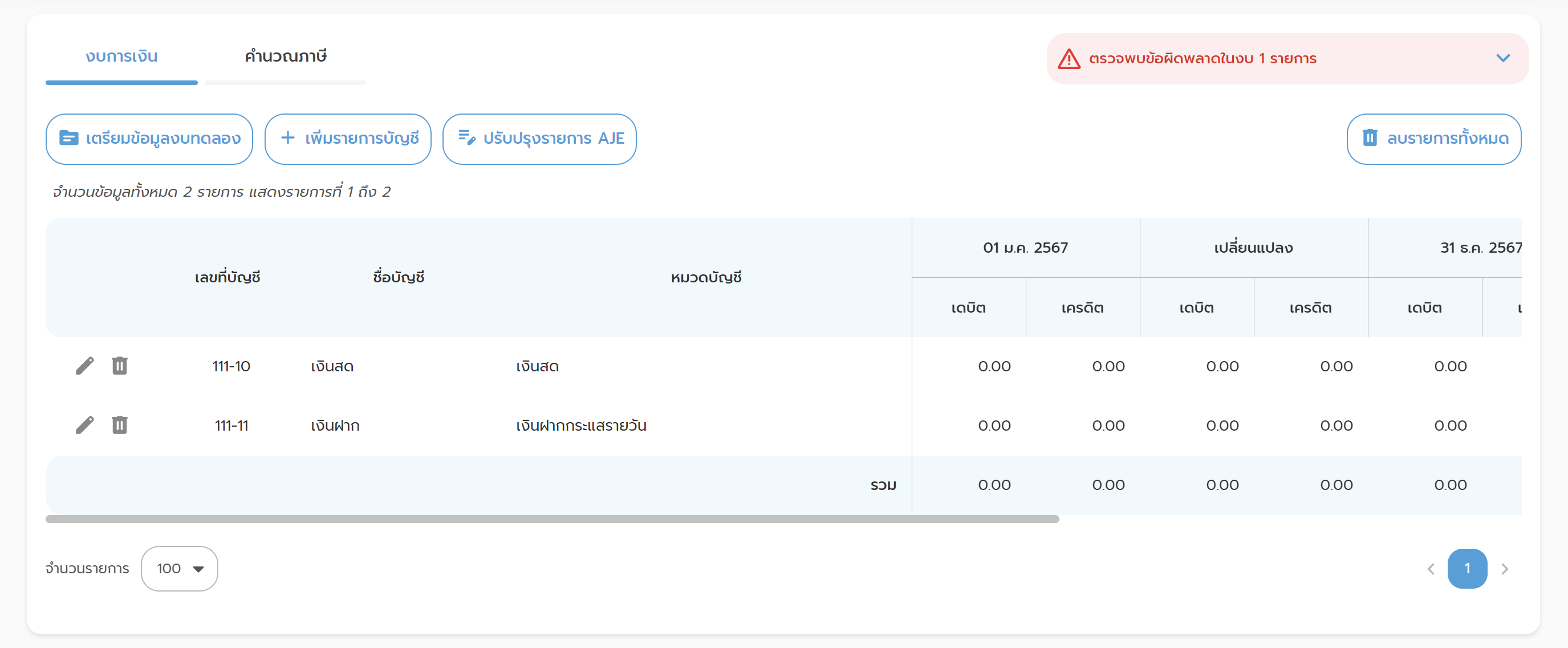This screenshot has height=648, width=1568.
Task: Expand the error banner chevron
Action: pyautogui.click(x=1503, y=58)
